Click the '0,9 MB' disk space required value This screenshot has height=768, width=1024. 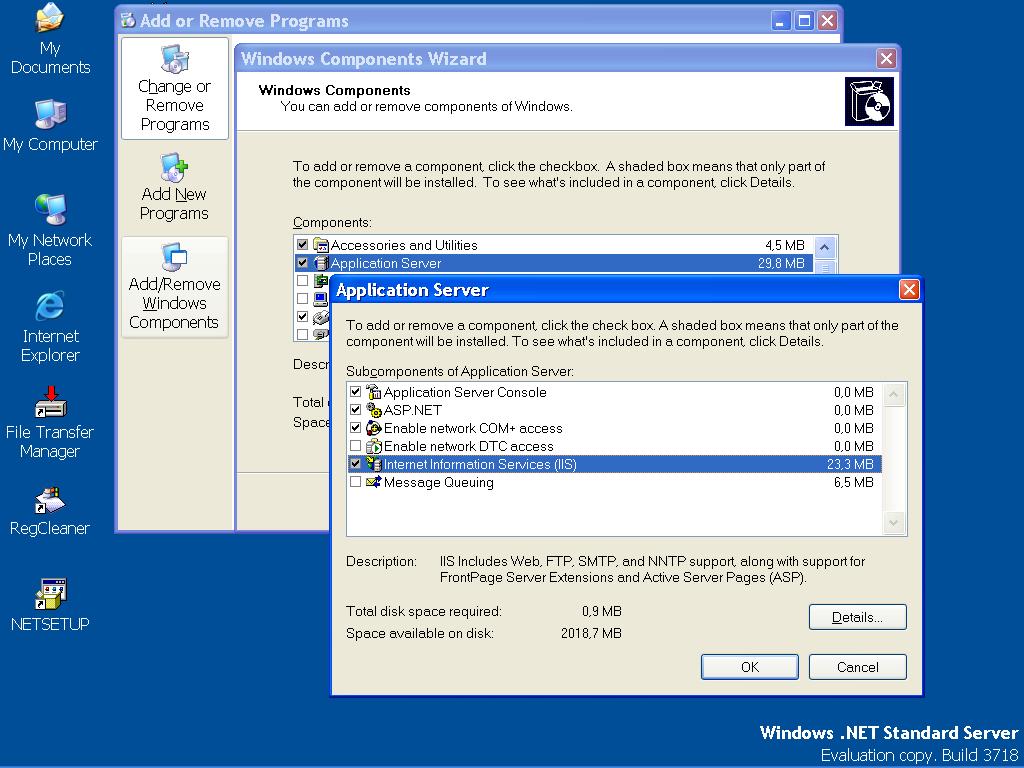pyautogui.click(x=601, y=611)
